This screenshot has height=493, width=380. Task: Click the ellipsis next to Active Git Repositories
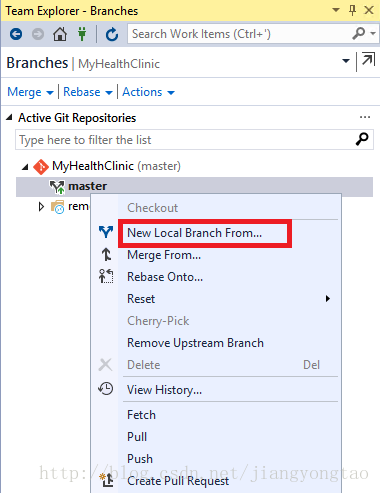(x=365, y=117)
